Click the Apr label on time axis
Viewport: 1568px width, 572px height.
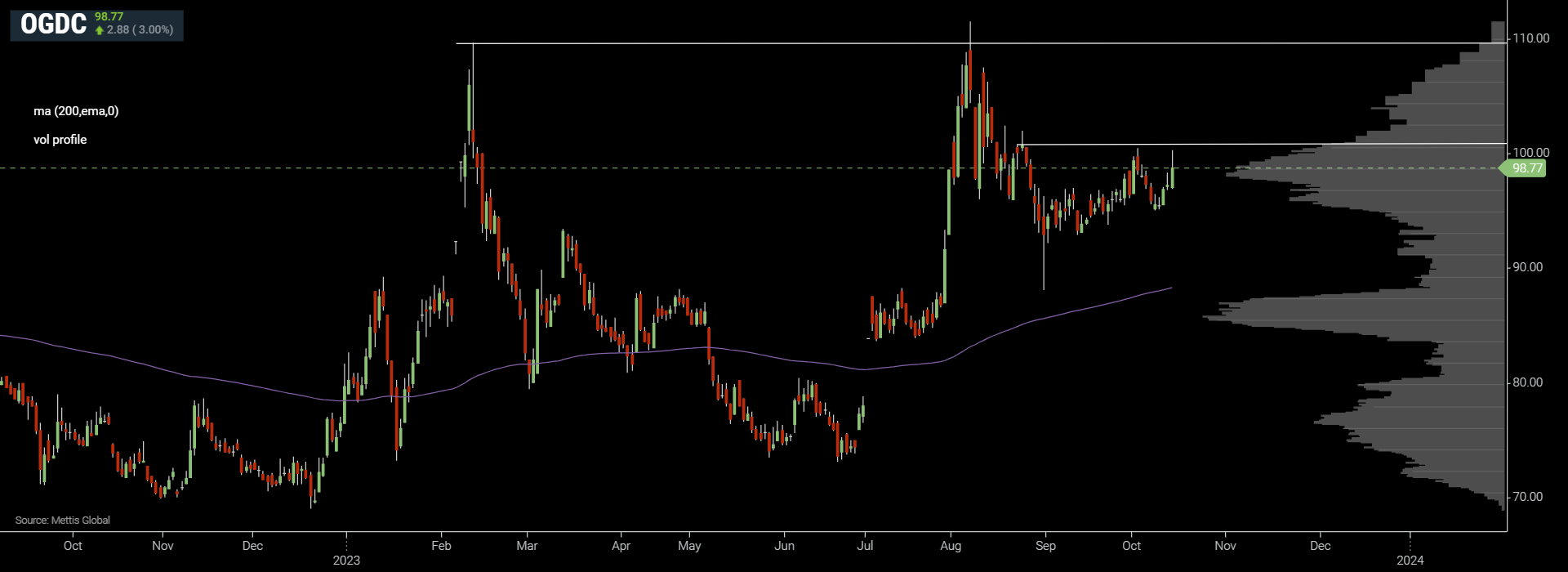621,546
